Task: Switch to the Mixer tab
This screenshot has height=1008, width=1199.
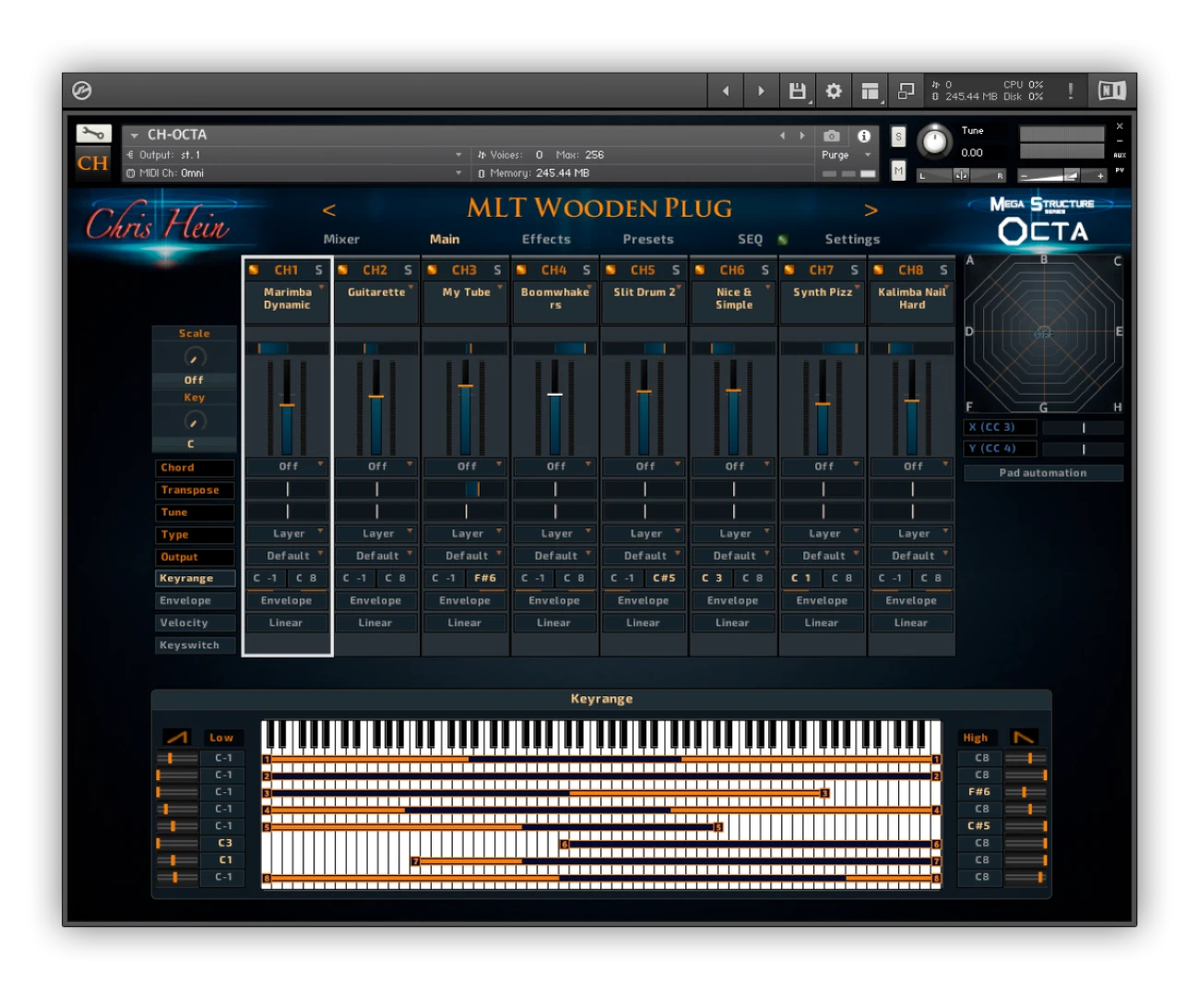Action: tap(341, 240)
